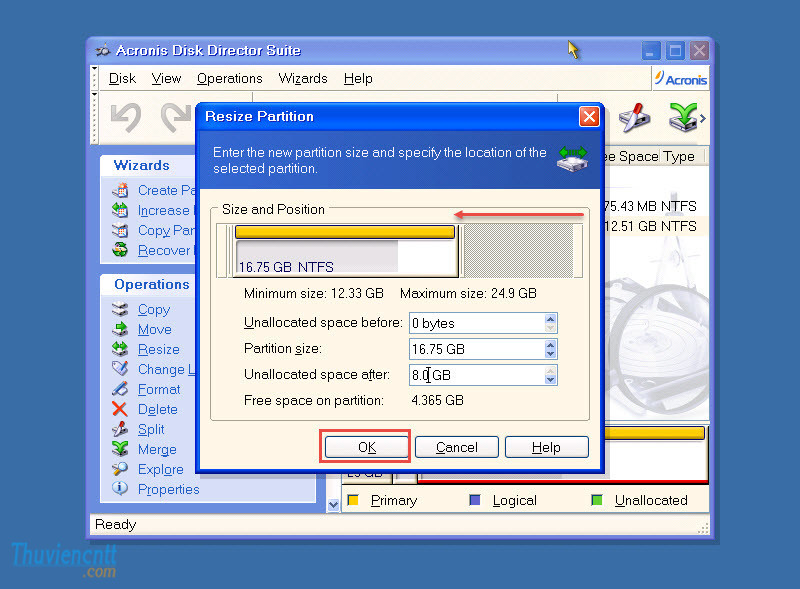Viewport: 800px width, 589px height.
Task: Click the Create Partition wizard icon
Action: tap(120, 190)
